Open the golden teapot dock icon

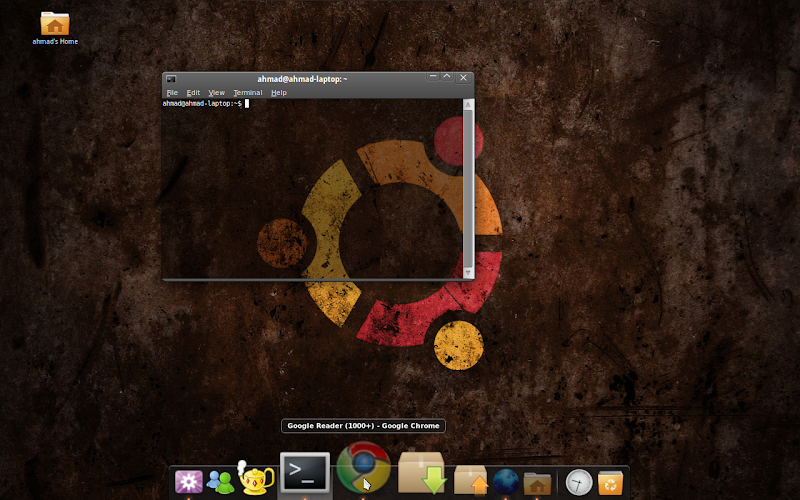click(256, 478)
